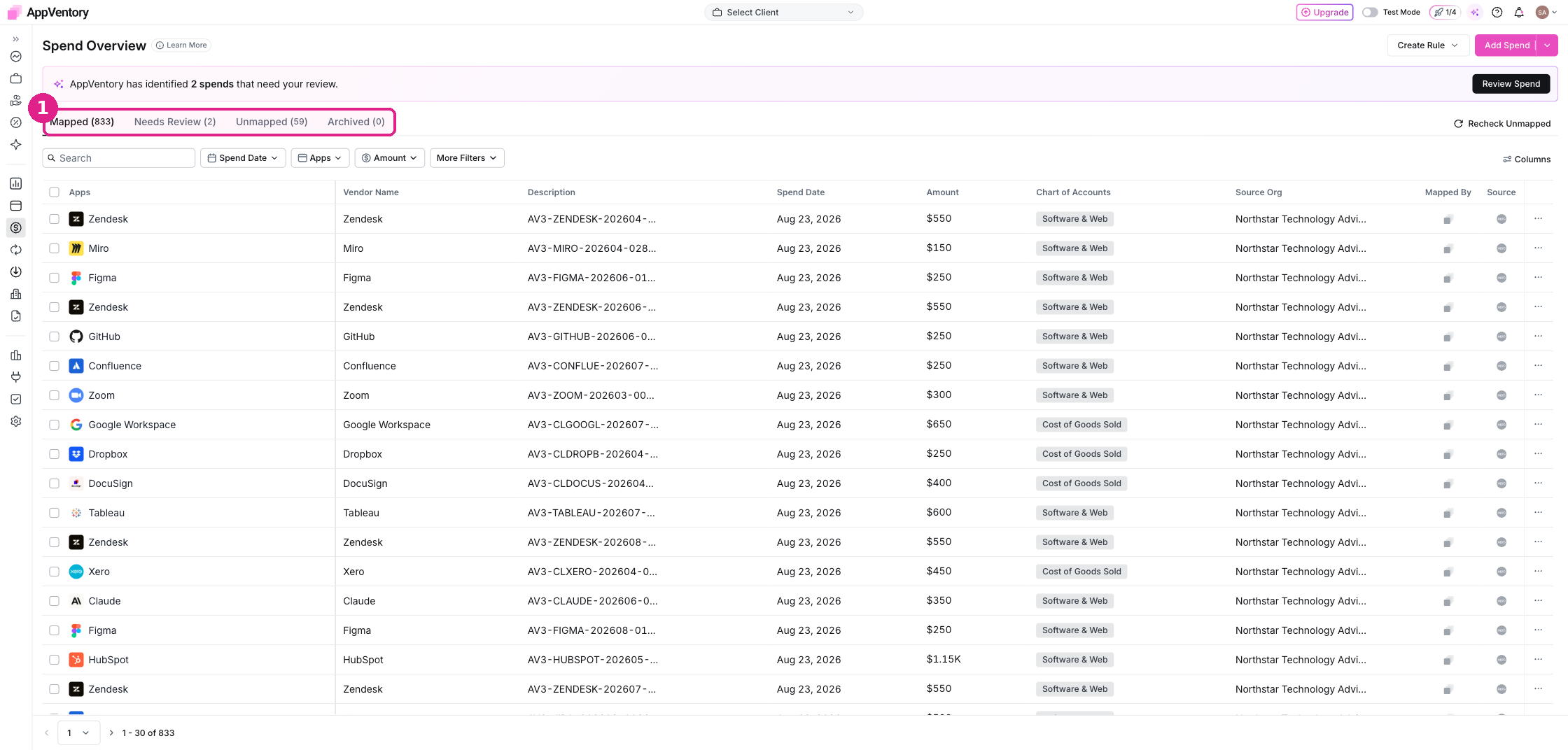The width and height of the screenshot is (1568, 750).
Task: Click the Mapped By icon in Xero row
Action: (1447, 572)
